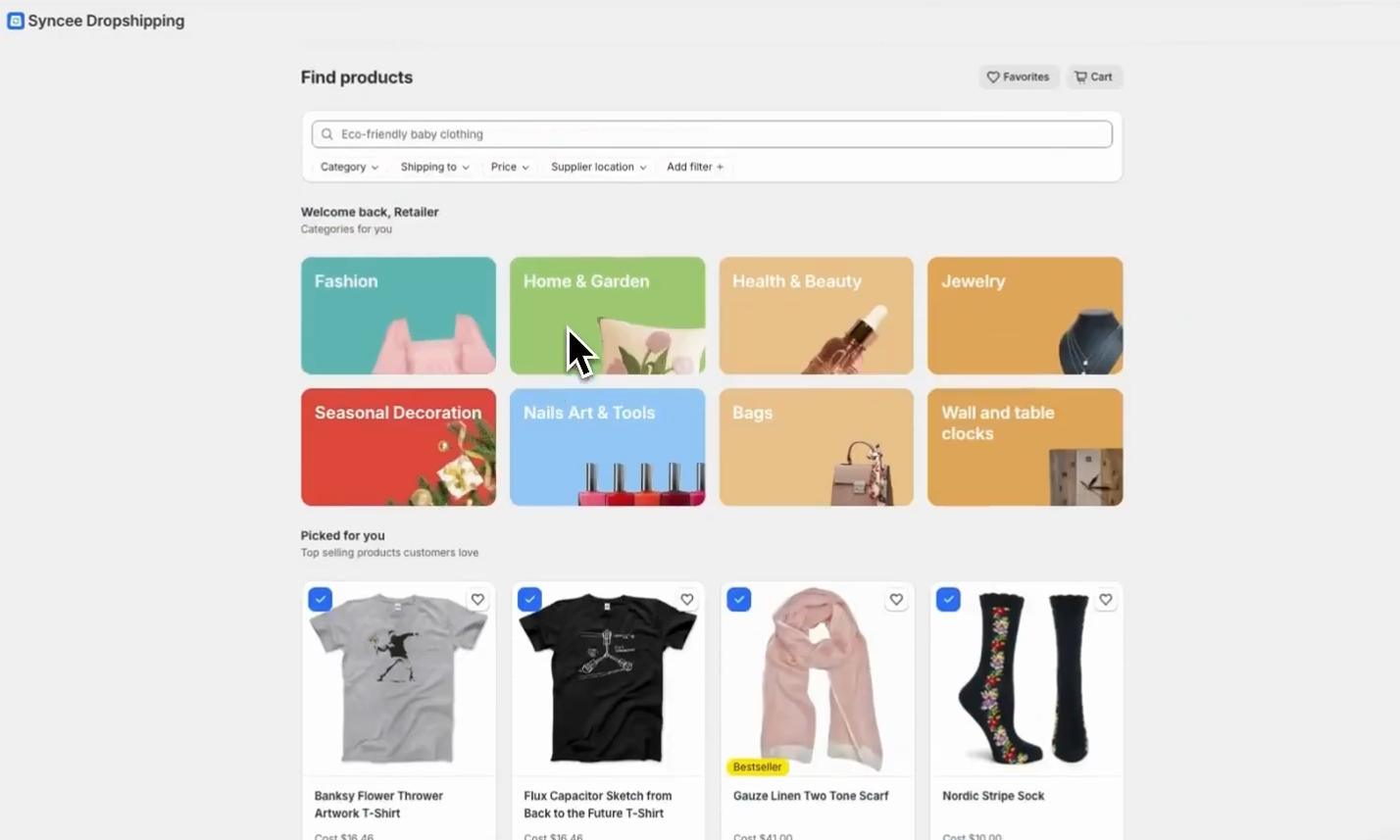The width and height of the screenshot is (1400, 840).
Task: Click the Add filter option
Action: 694,167
